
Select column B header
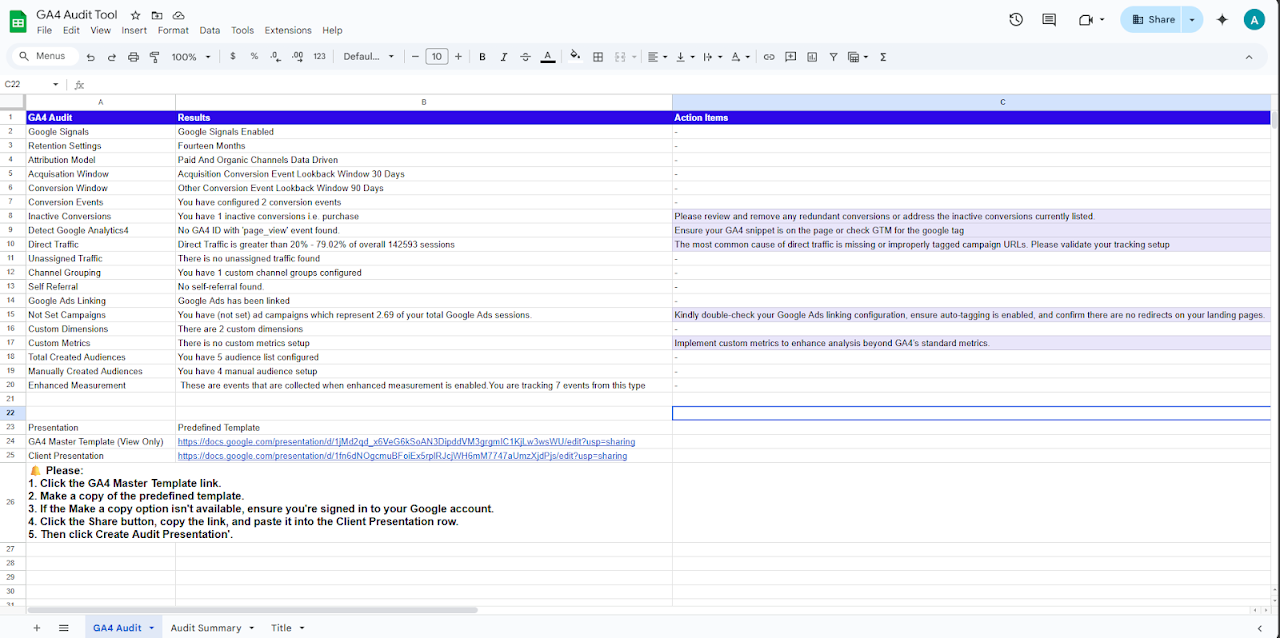pyautogui.click(x=424, y=102)
